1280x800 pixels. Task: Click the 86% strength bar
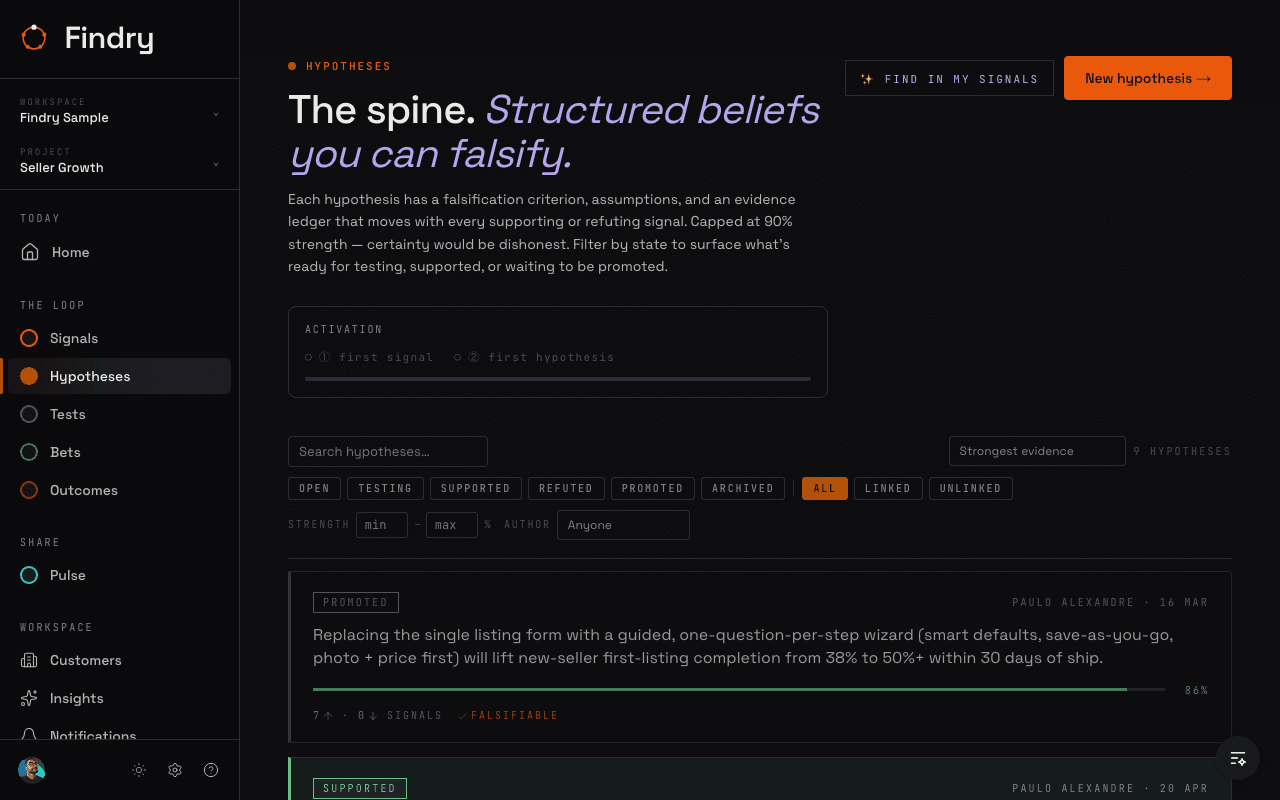pyautogui.click(x=739, y=690)
